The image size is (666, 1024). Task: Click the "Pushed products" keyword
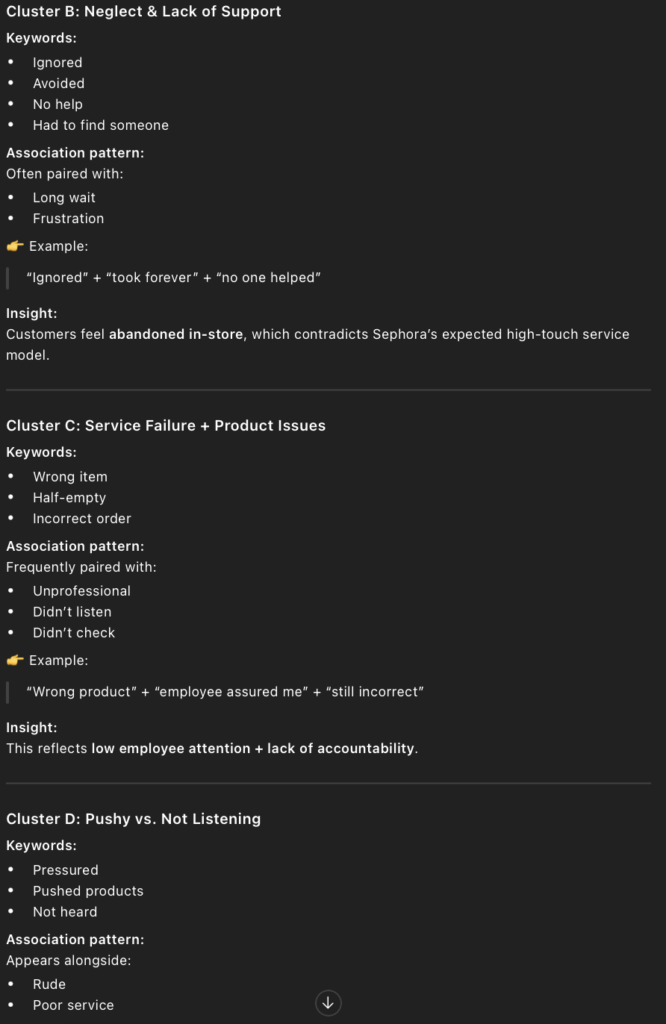(88, 891)
